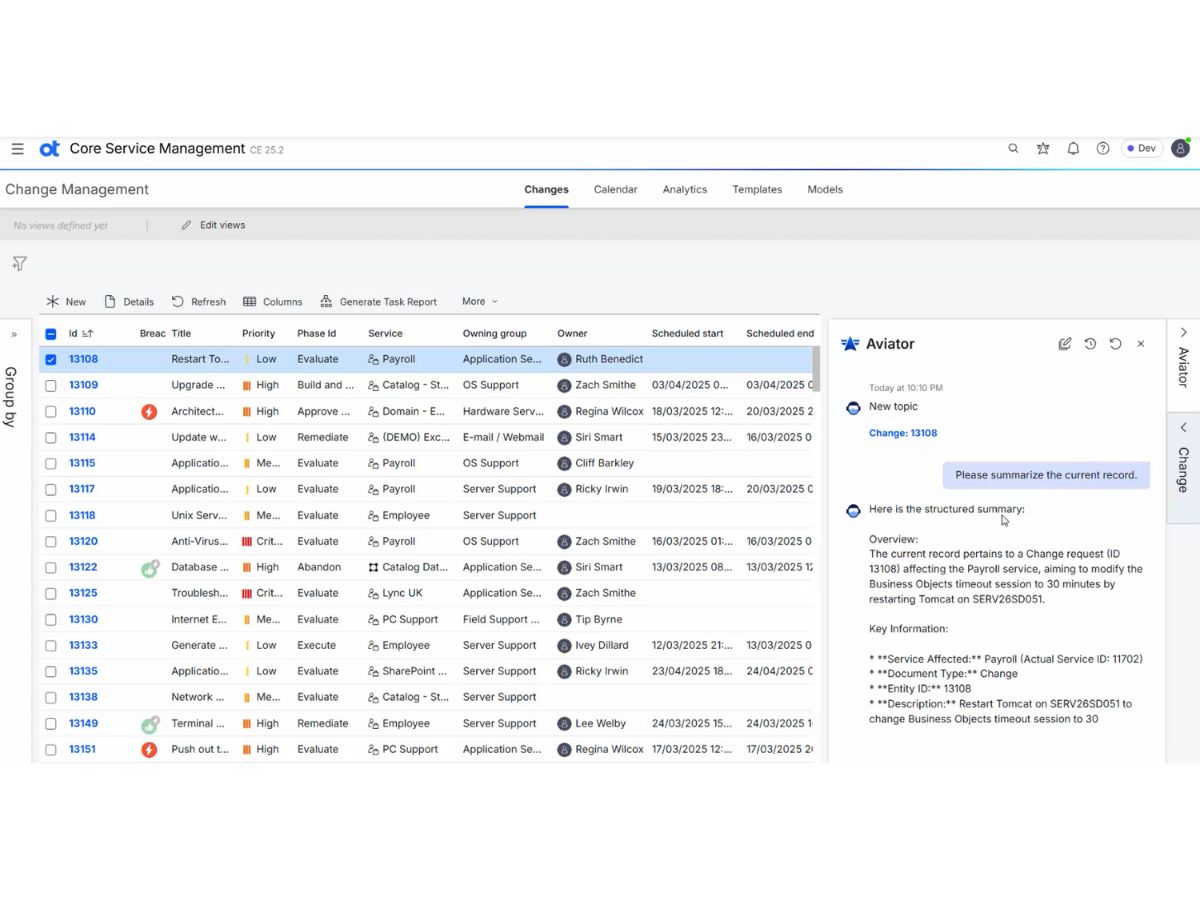Uncheck the row 13108 checkbox
Viewport: 1200px width, 900px height.
click(51, 360)
